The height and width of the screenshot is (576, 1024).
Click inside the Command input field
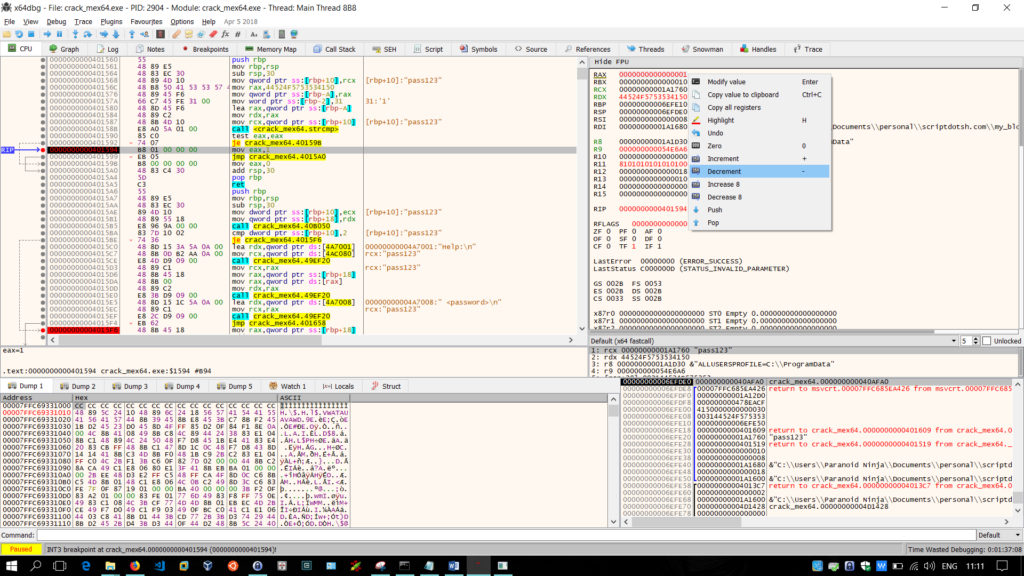point(400,534)
